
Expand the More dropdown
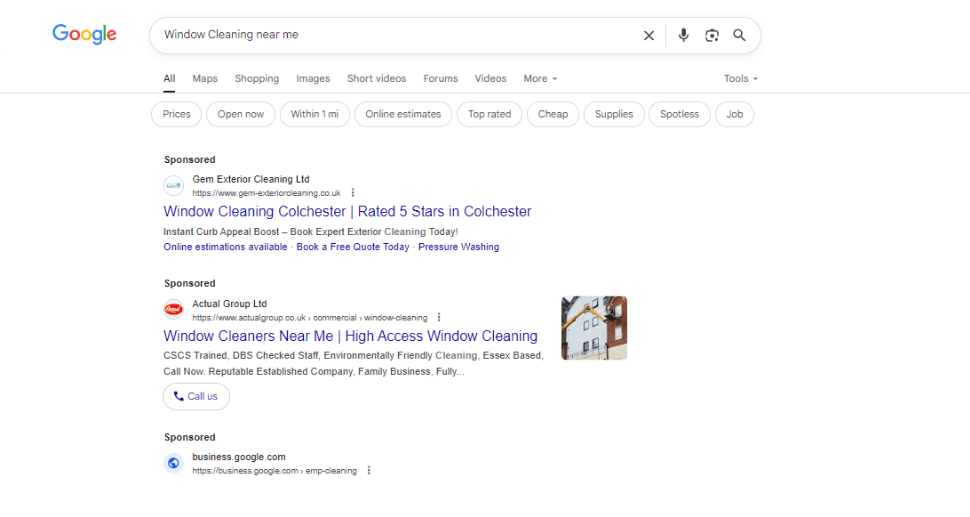click(x=540, y=79)
